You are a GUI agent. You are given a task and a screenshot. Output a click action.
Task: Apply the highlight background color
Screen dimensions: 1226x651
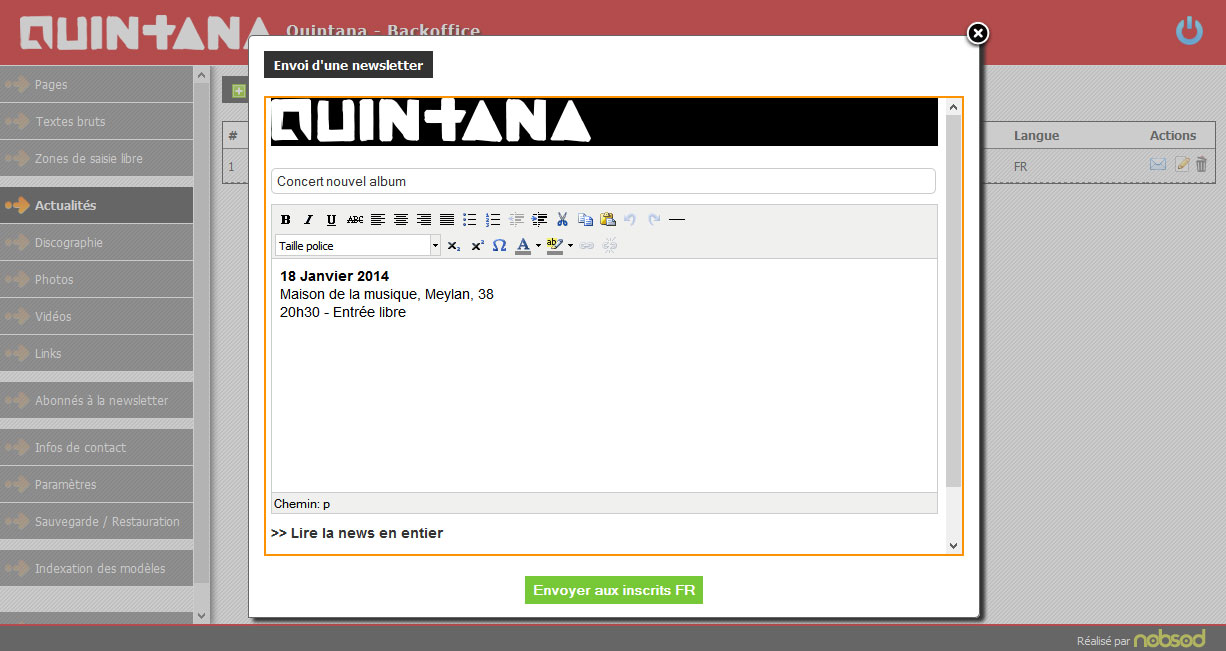tap(555, 245)
